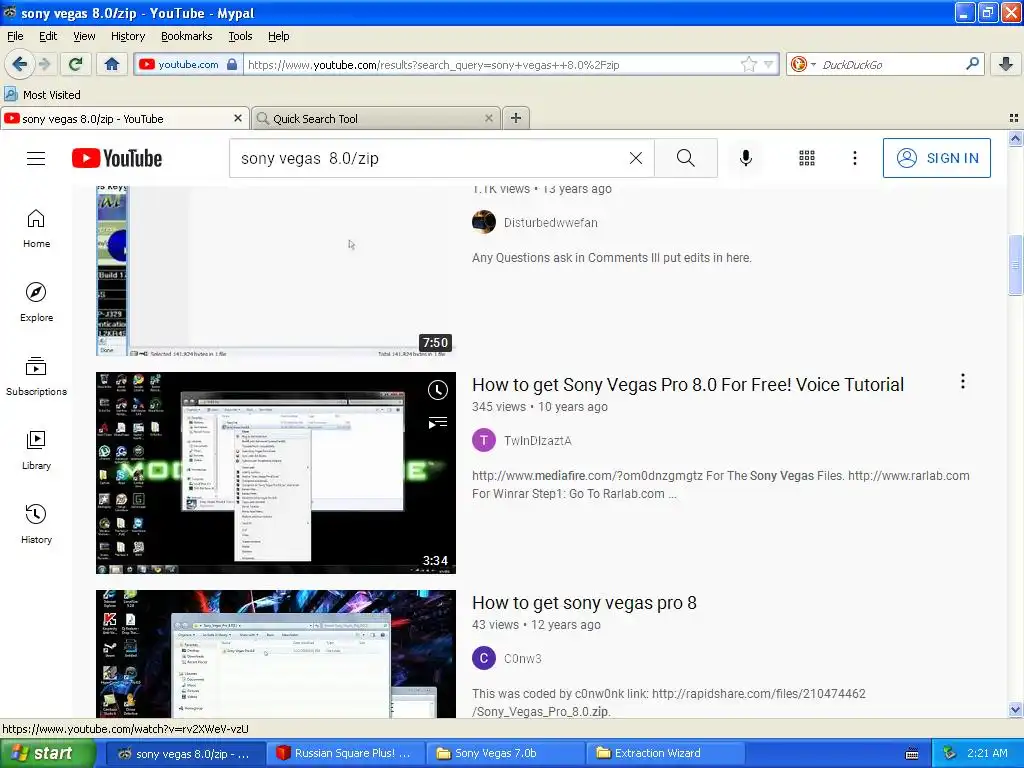Open 'How to get sony vegas pro 8' title

[584, 603]
